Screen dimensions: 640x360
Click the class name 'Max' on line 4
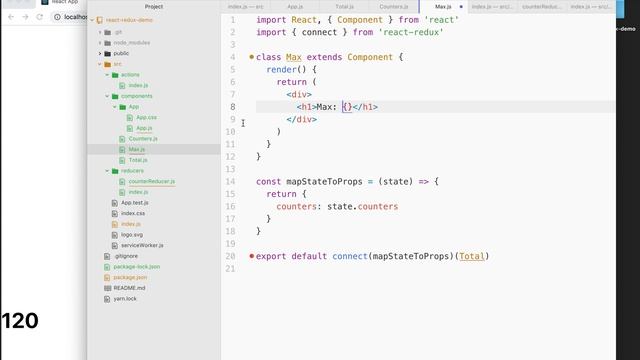click(x=293, y=57)
